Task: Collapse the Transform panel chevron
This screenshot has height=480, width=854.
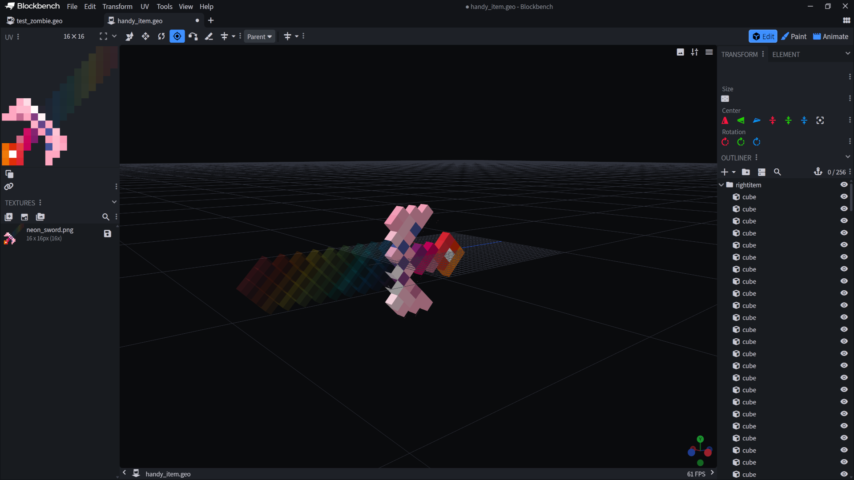Action: 847,54
